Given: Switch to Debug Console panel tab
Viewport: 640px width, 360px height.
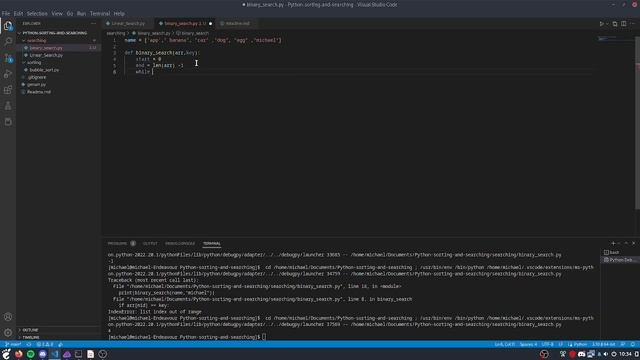Looking at the screenshot, I should click(180, 243).
